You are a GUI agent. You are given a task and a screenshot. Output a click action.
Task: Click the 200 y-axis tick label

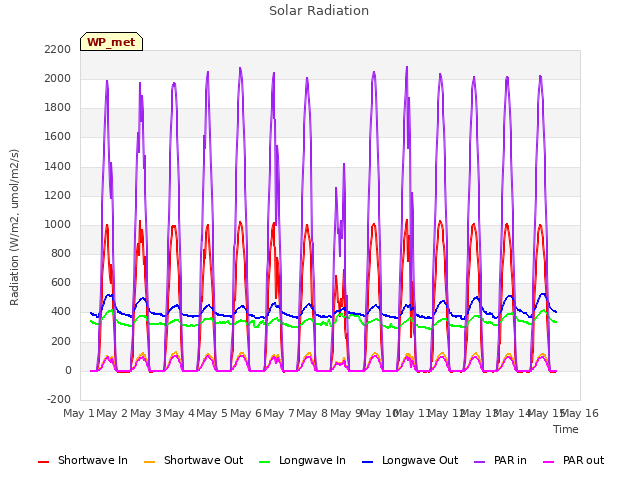pyautogui.click(x=61, y=341)
